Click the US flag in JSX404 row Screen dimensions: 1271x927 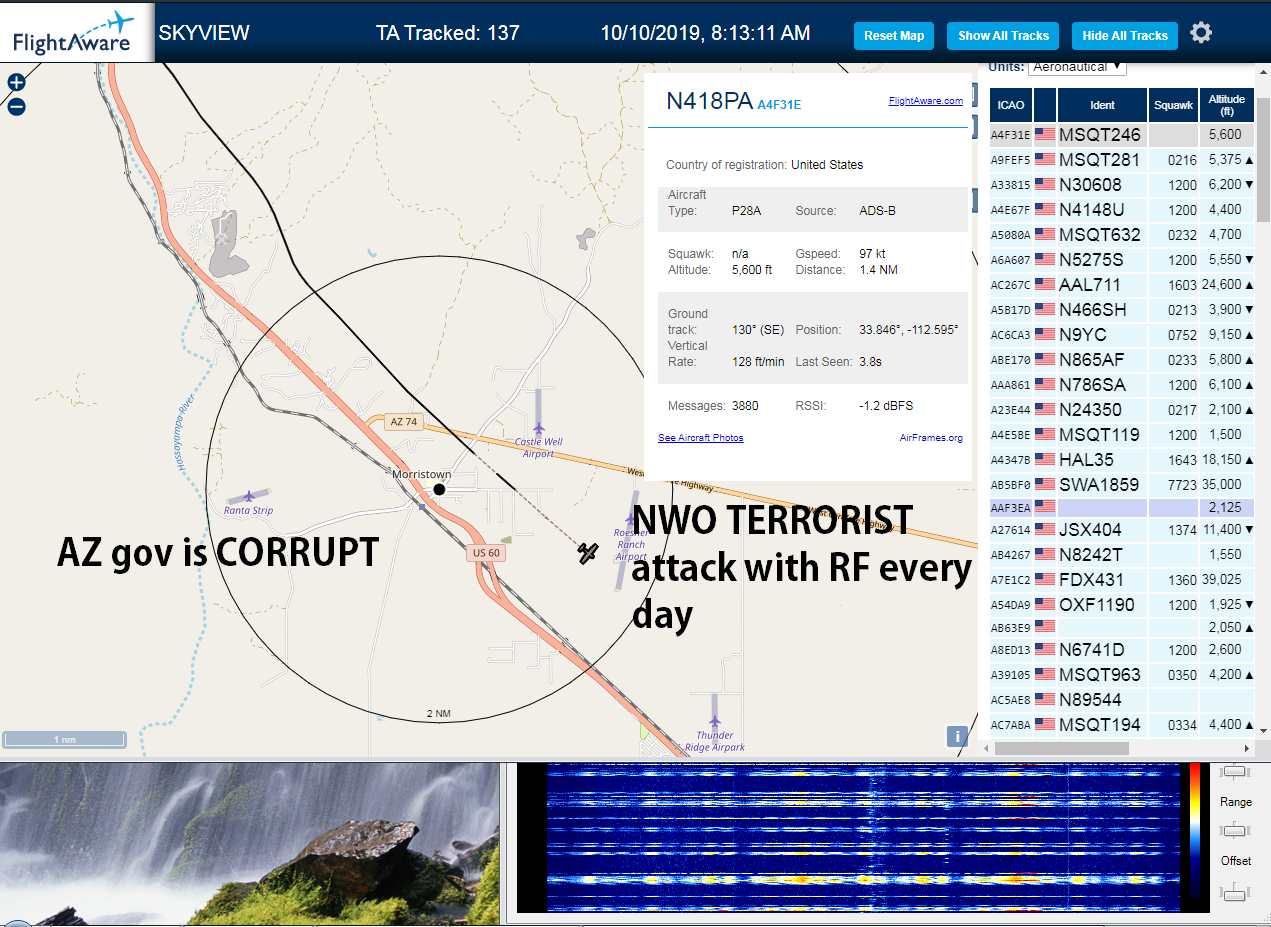[1045, 529]
